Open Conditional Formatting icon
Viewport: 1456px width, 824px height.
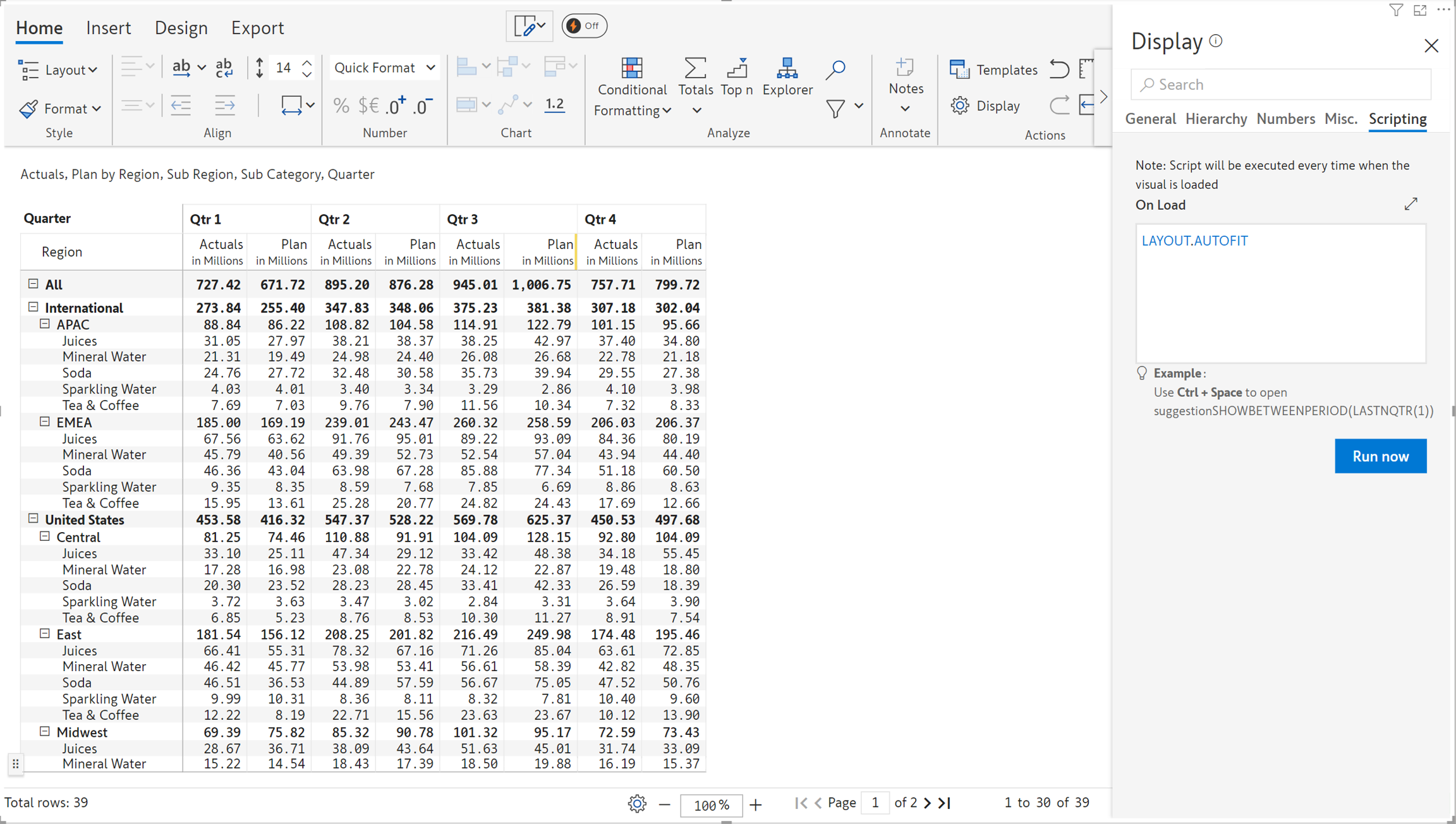point(631,68)
